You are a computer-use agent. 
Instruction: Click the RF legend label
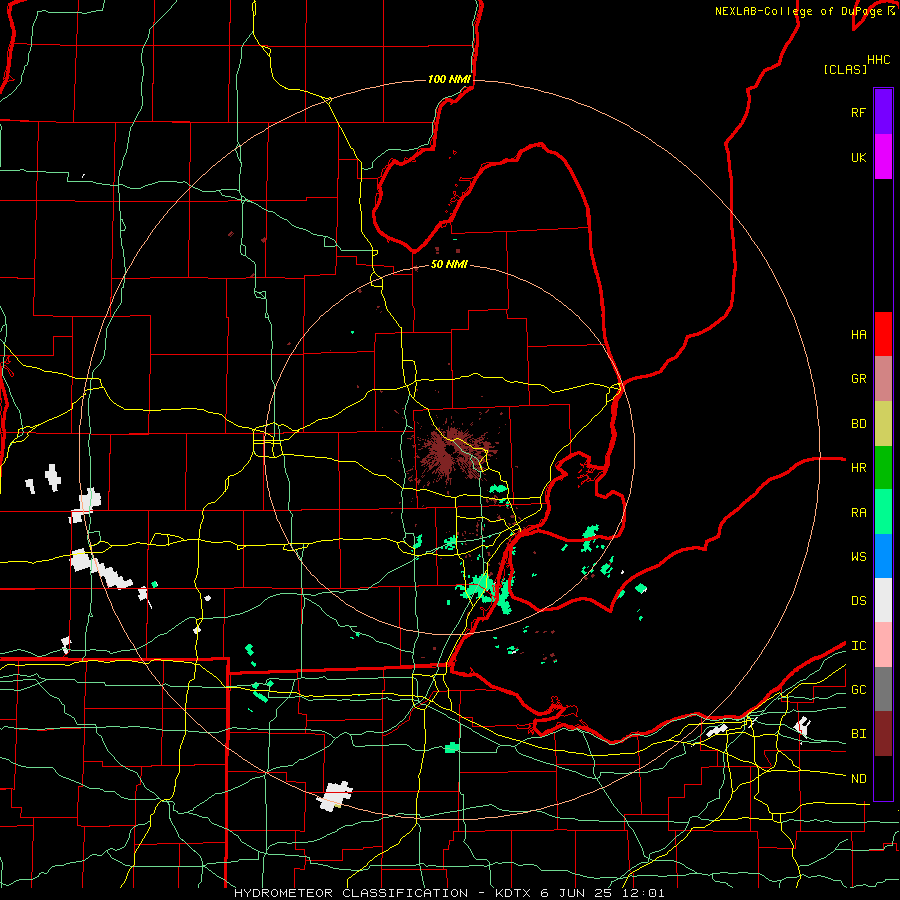click(858, 112)
